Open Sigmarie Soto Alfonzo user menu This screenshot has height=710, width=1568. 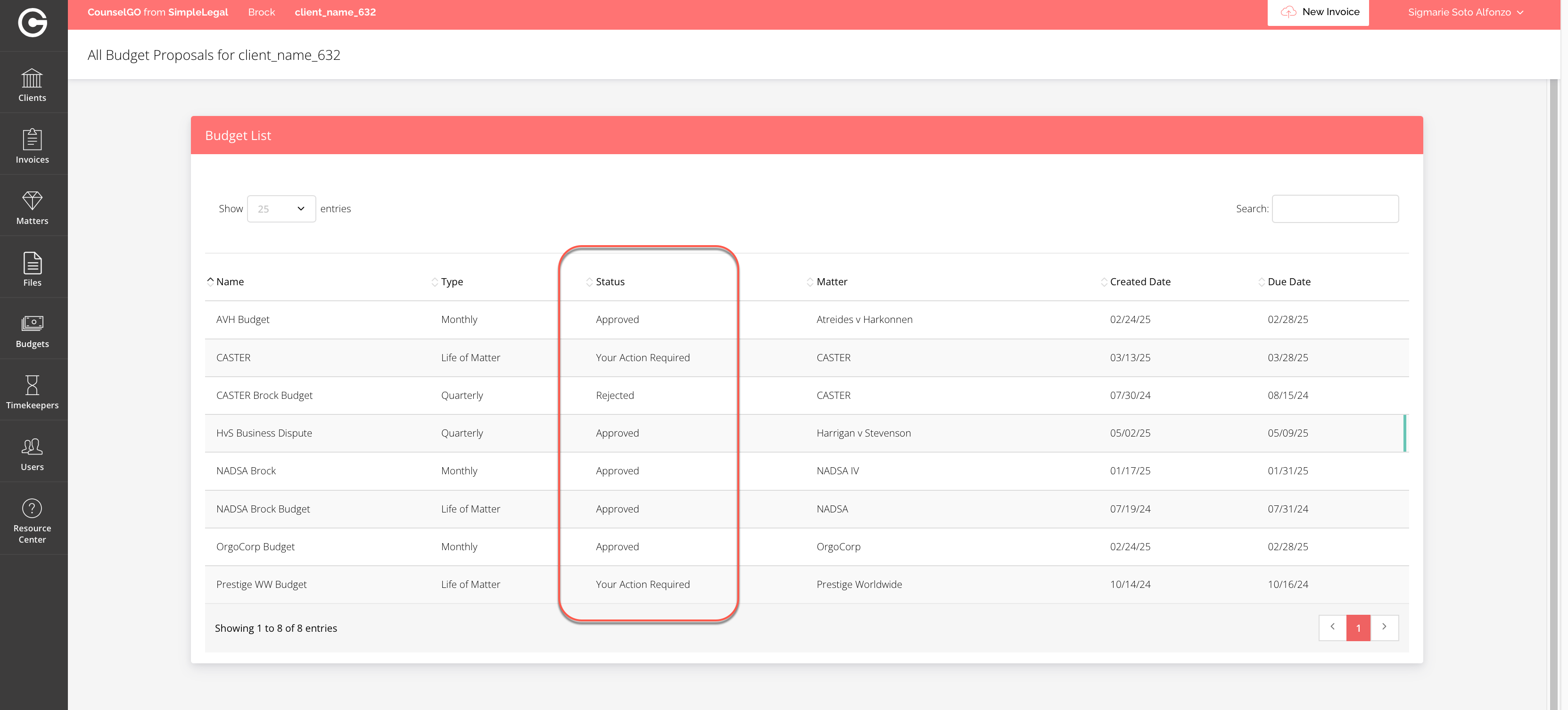pos(1465,12)
